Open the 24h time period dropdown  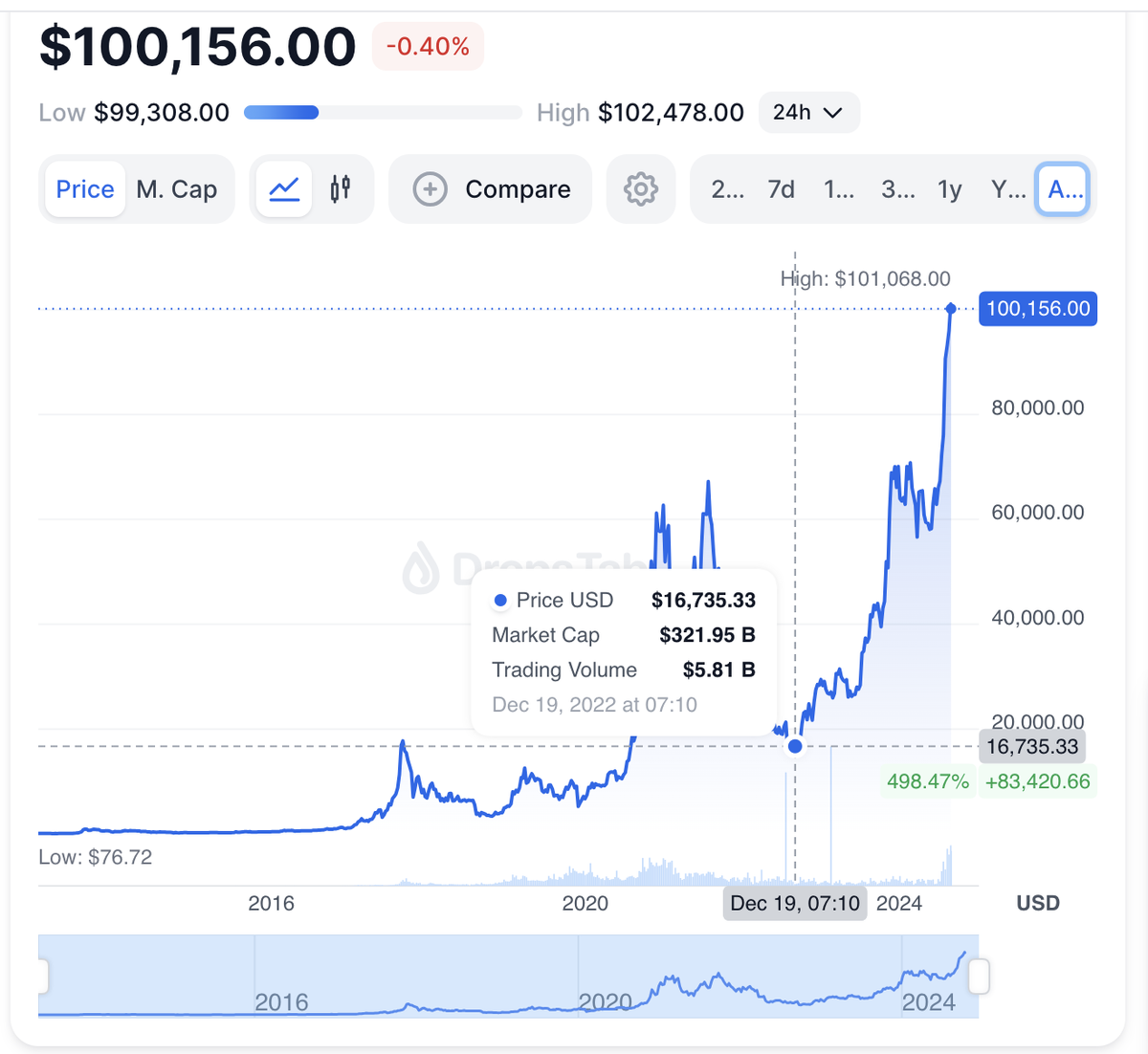click(808, 112)
